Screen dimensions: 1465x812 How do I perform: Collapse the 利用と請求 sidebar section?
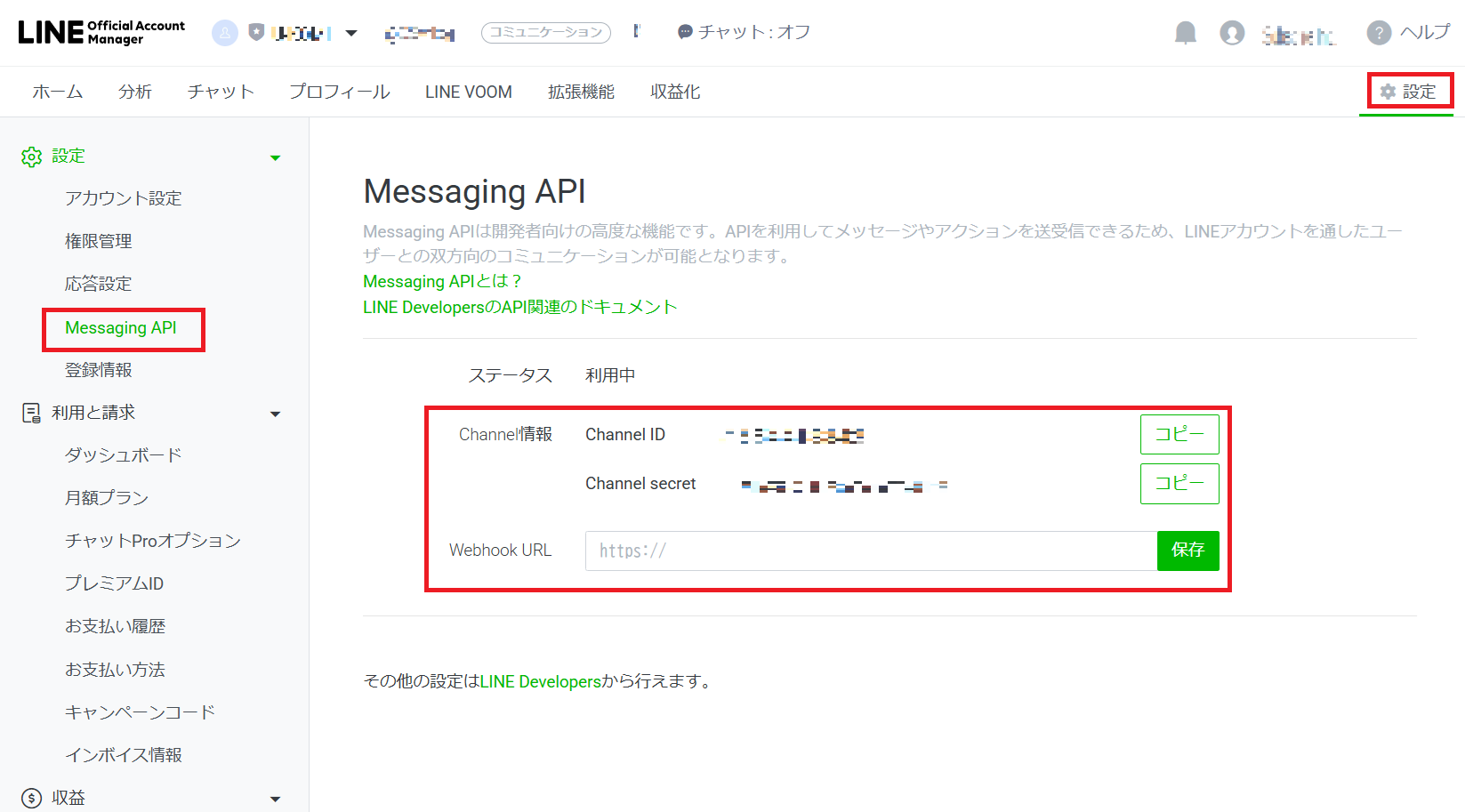point(276,414)
